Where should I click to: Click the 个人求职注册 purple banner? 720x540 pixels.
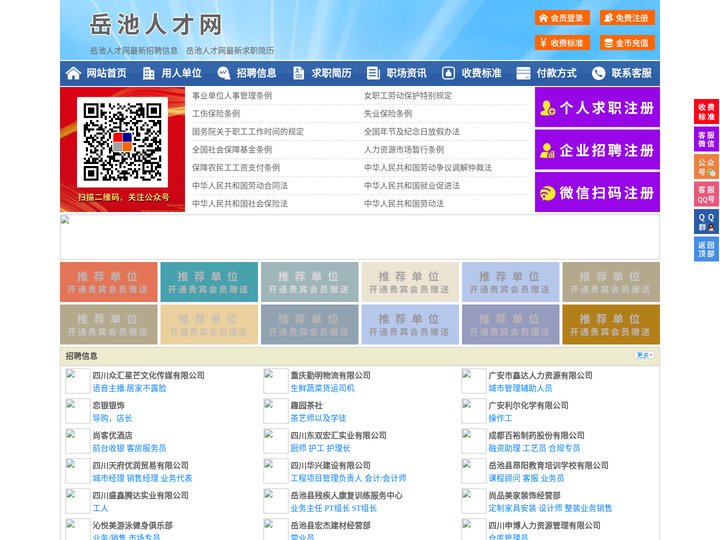[597, 107]
